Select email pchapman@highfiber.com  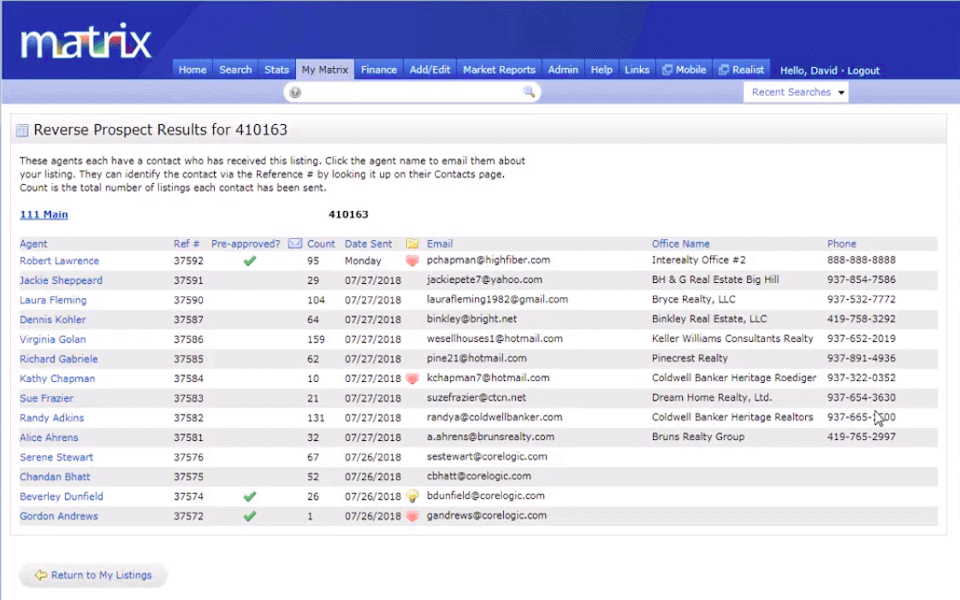tap(488, 260)
